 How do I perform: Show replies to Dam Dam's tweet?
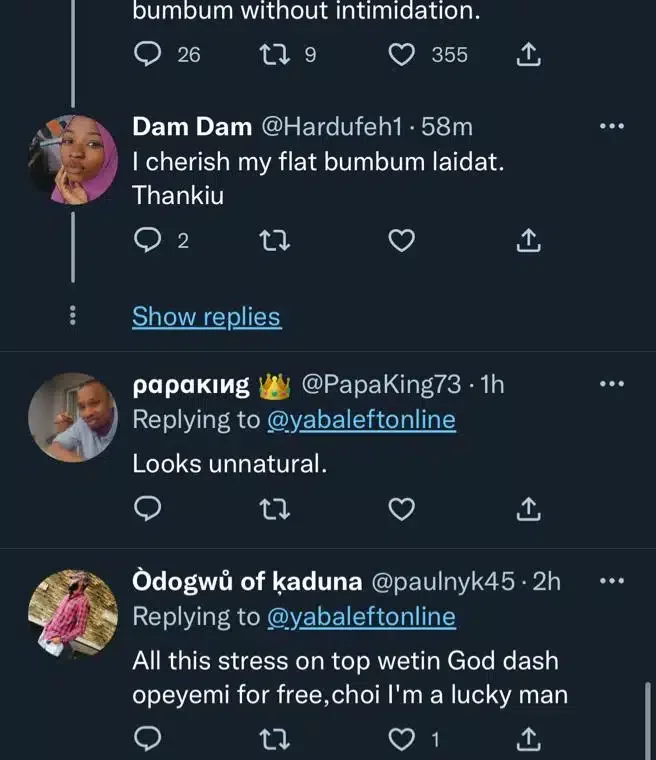tap(206, 317)
